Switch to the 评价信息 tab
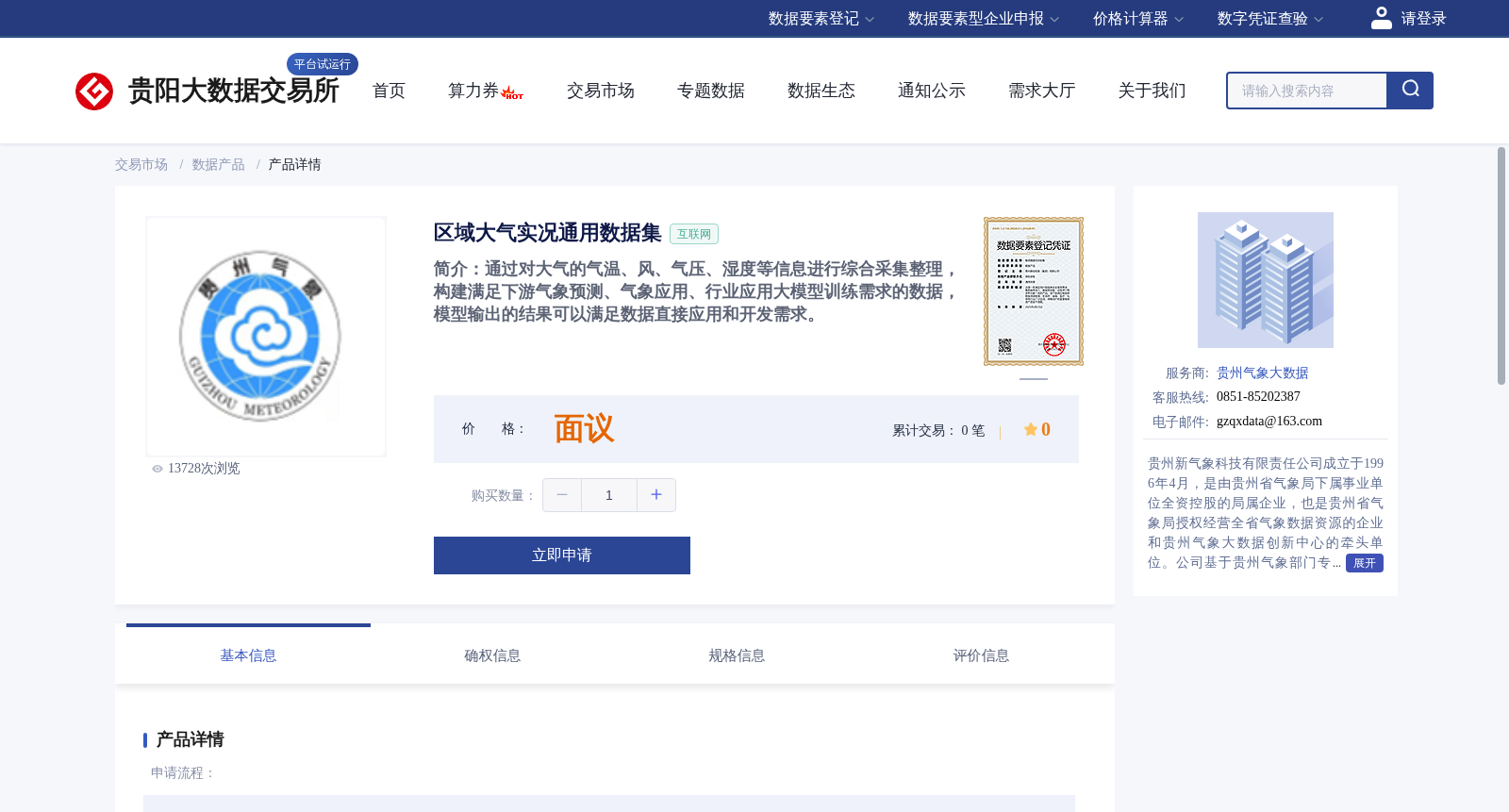 (981, 655)
